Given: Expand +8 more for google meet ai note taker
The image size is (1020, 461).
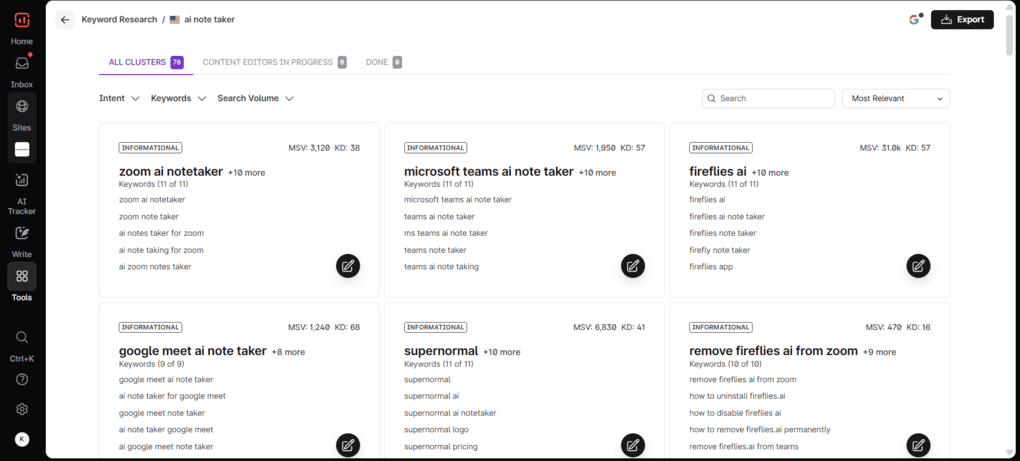Looking at the screenshot, I should pos(288,352).
